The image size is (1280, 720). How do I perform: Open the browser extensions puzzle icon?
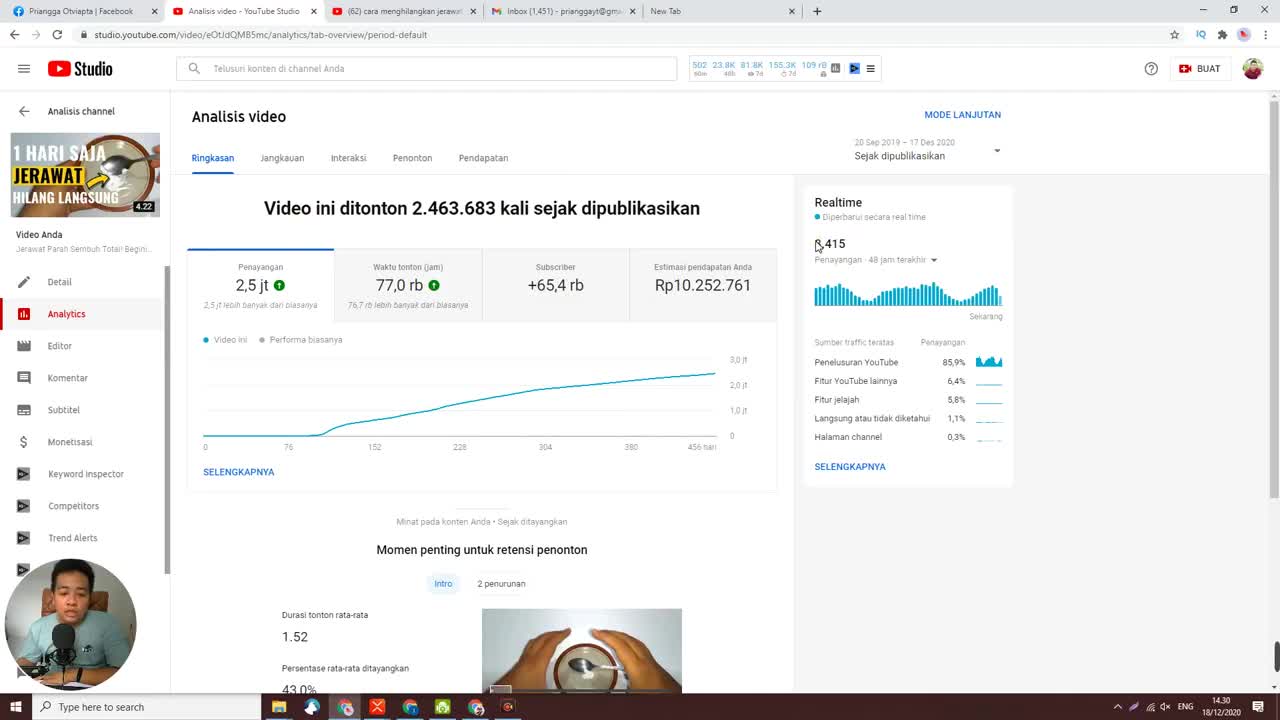(x=1222, y=34)
